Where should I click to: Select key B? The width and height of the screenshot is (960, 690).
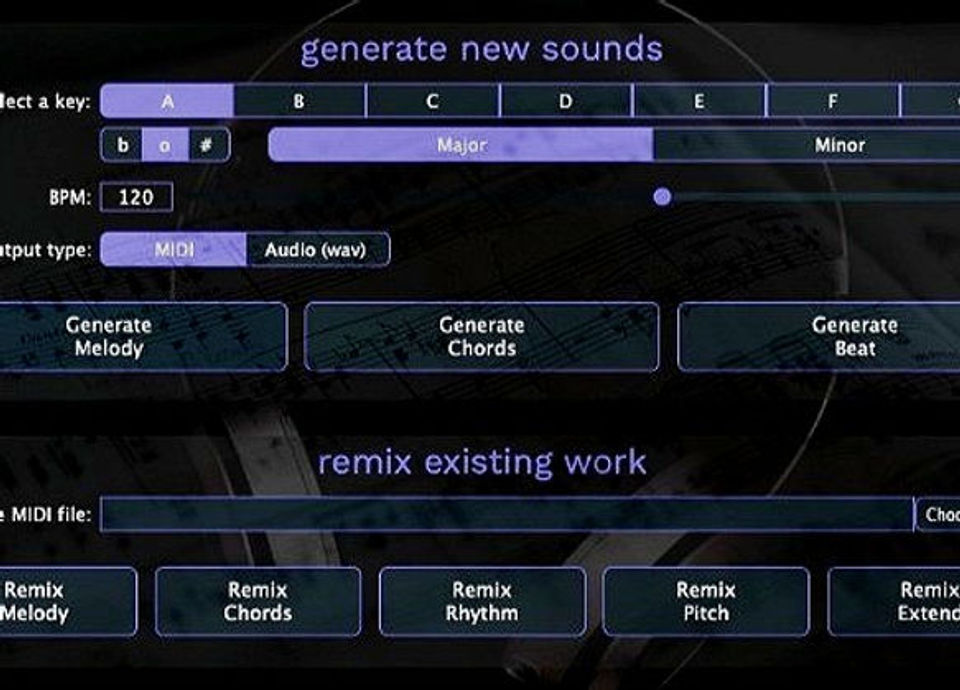(x=299, y=100)
